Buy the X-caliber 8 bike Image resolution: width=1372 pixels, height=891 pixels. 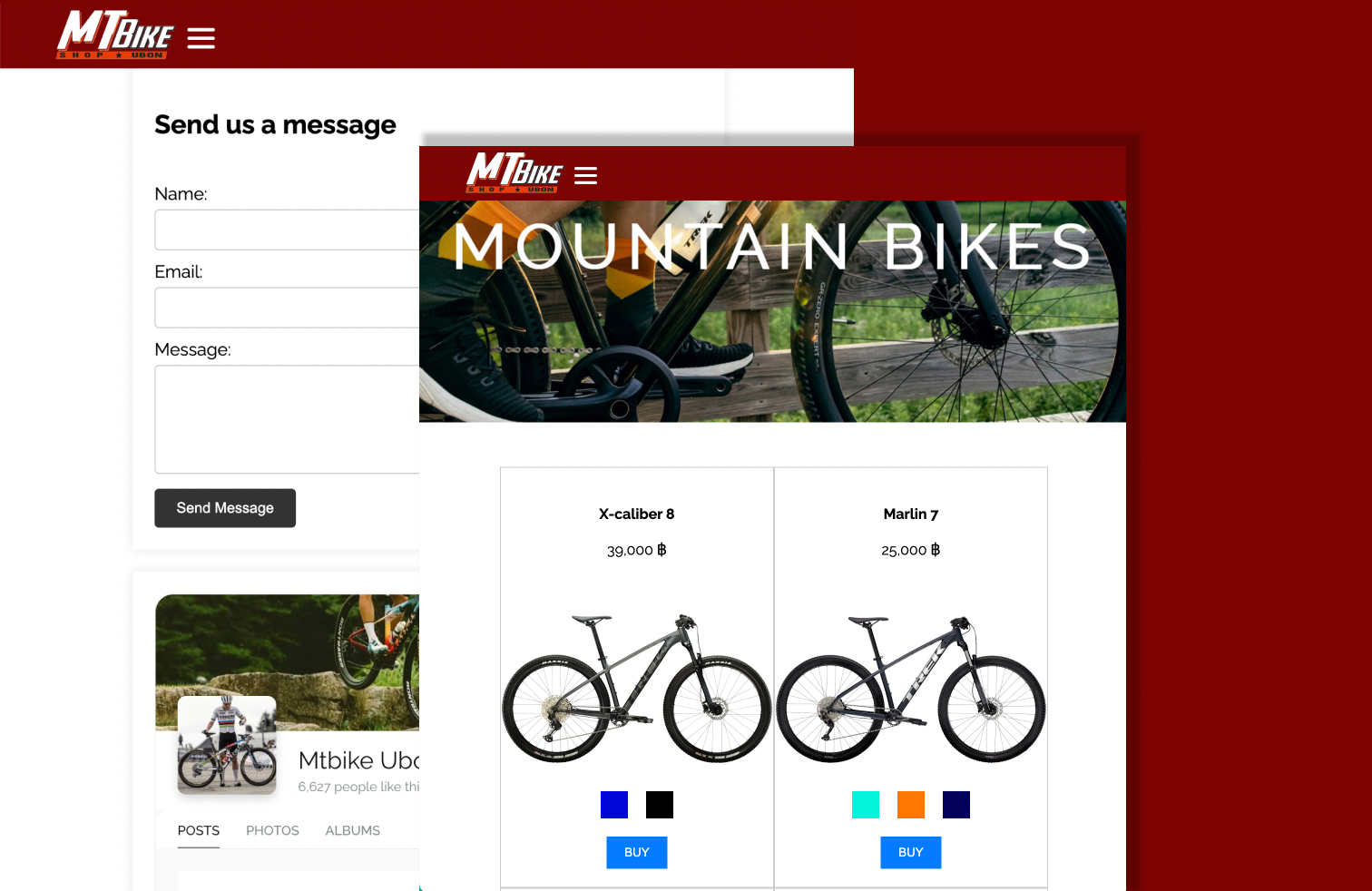tap(637, 852)
